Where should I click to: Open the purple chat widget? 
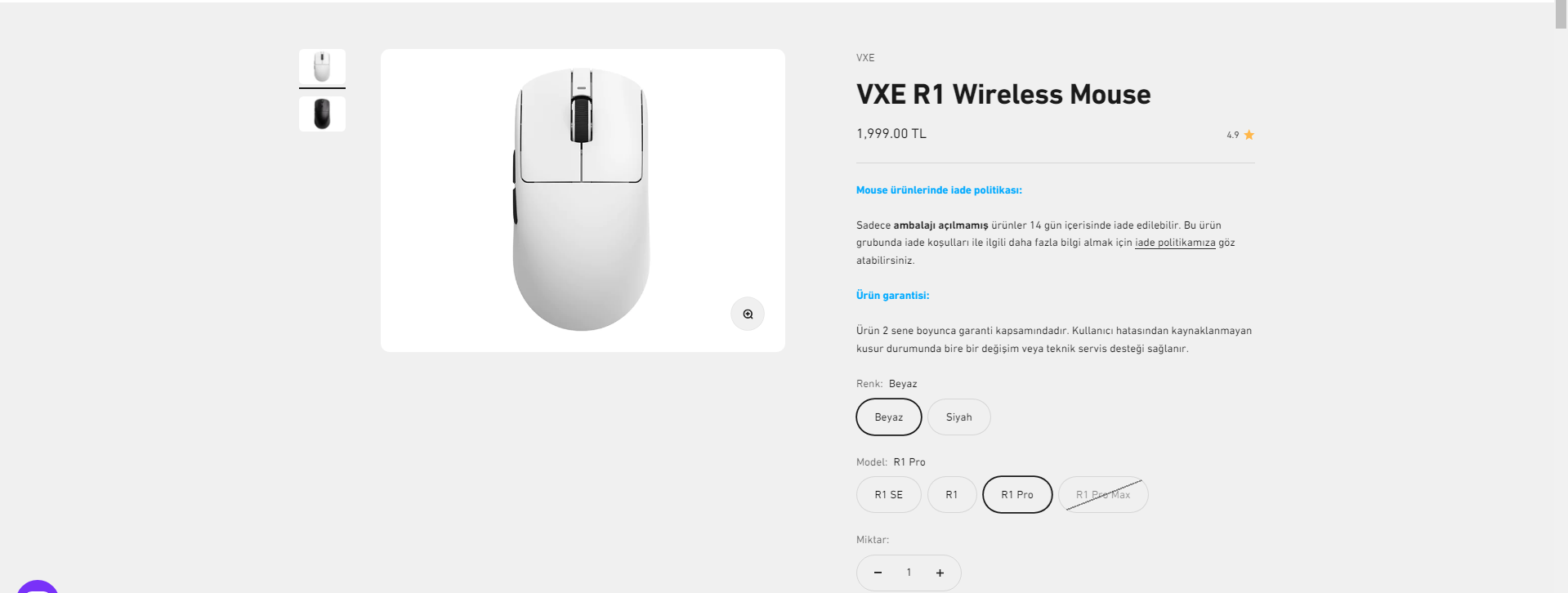click(x=37, y=586)
